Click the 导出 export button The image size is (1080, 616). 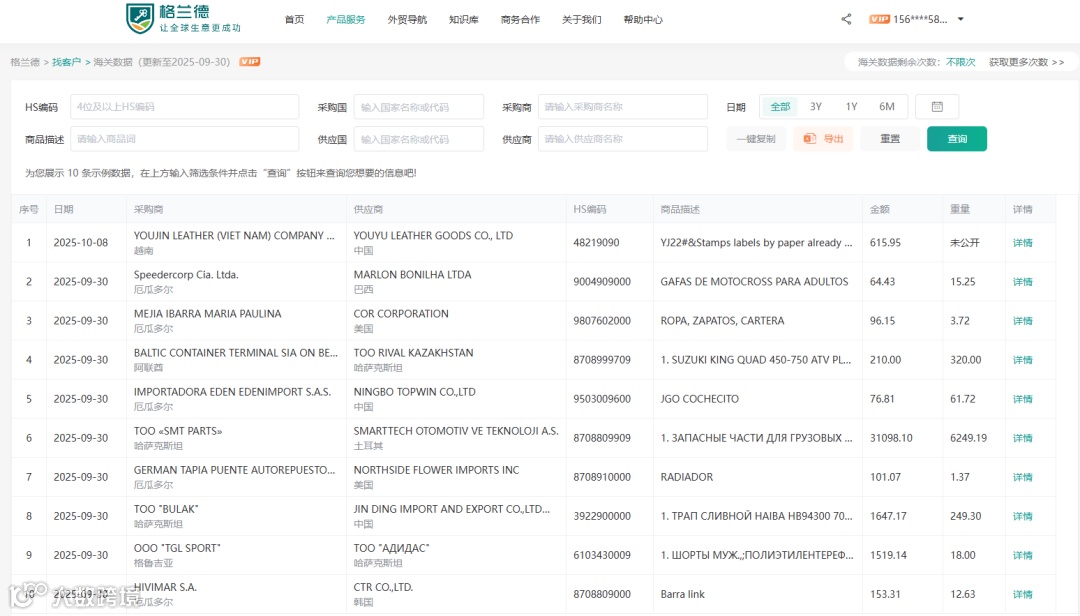coord(823,138)
